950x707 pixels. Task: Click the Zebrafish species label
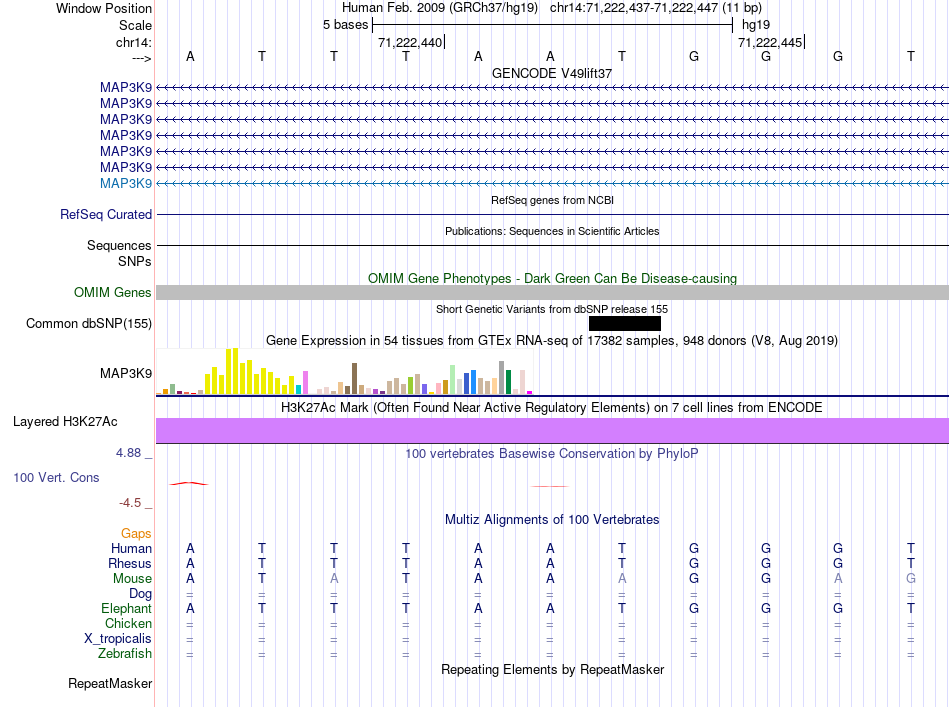coord(125,654)
